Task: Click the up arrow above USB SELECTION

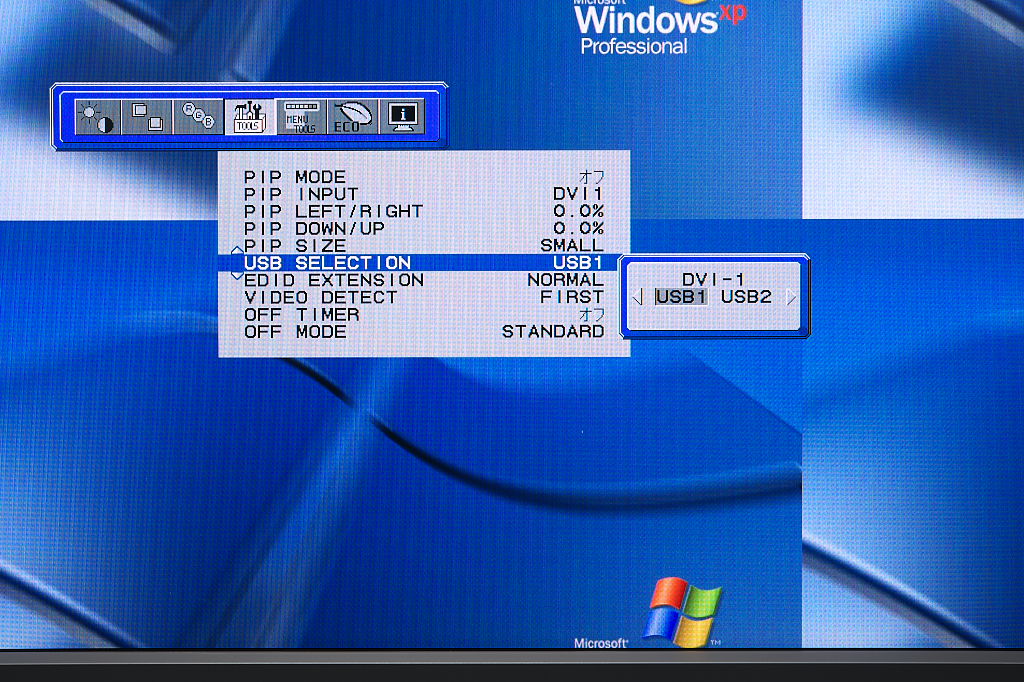Action: (x=237, y=249)
